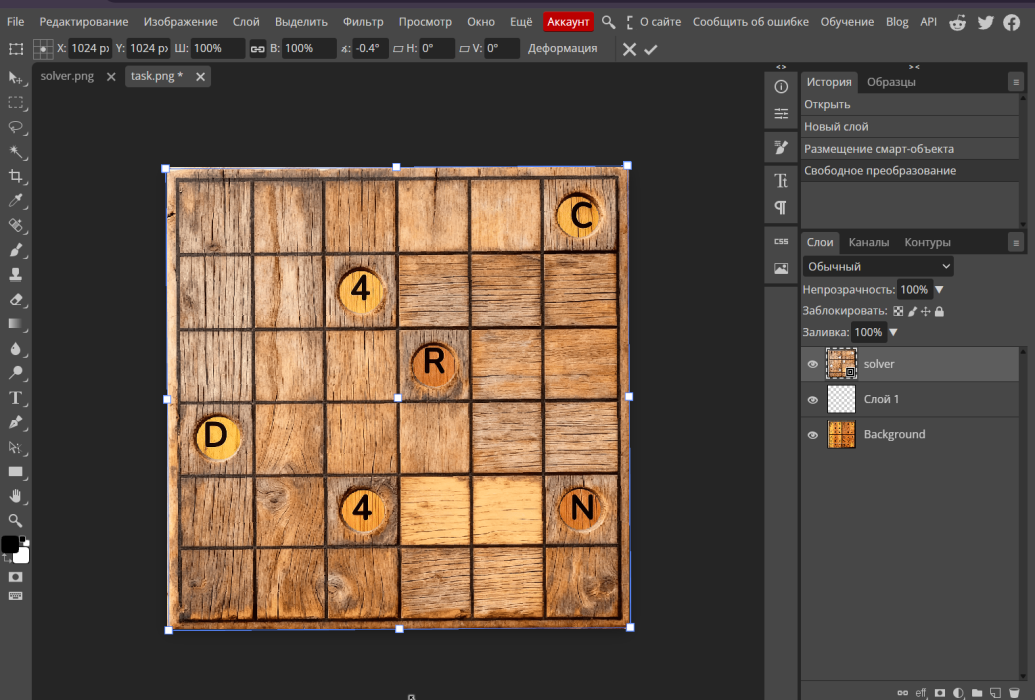This screenshot has height=700, width=1035.
Task: Click the Деформация warp button
Action: coord(562,48)
